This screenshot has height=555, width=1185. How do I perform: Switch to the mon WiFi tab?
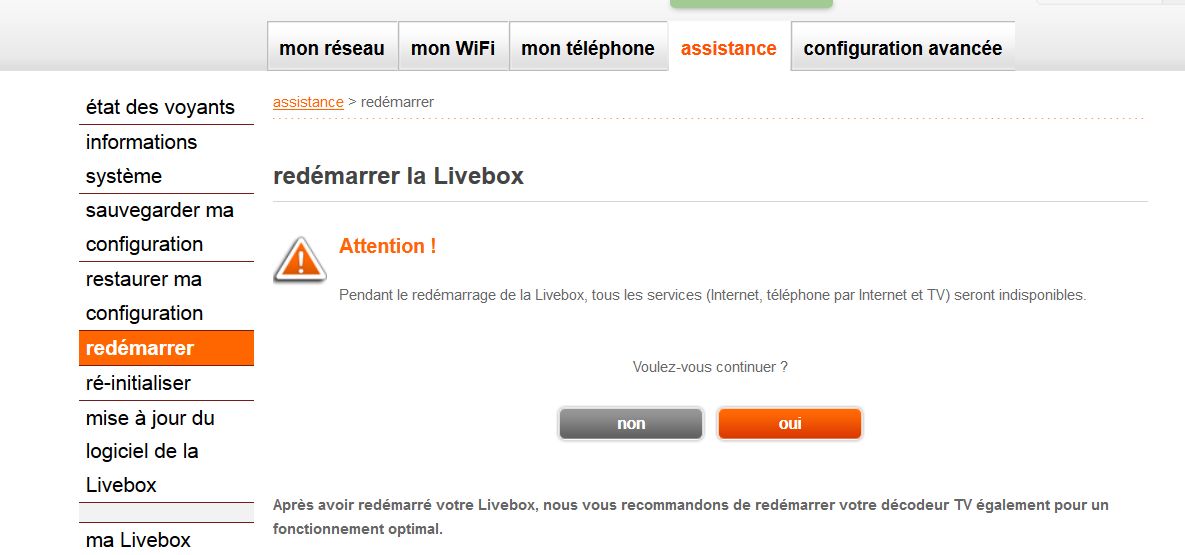click(453, 48)
